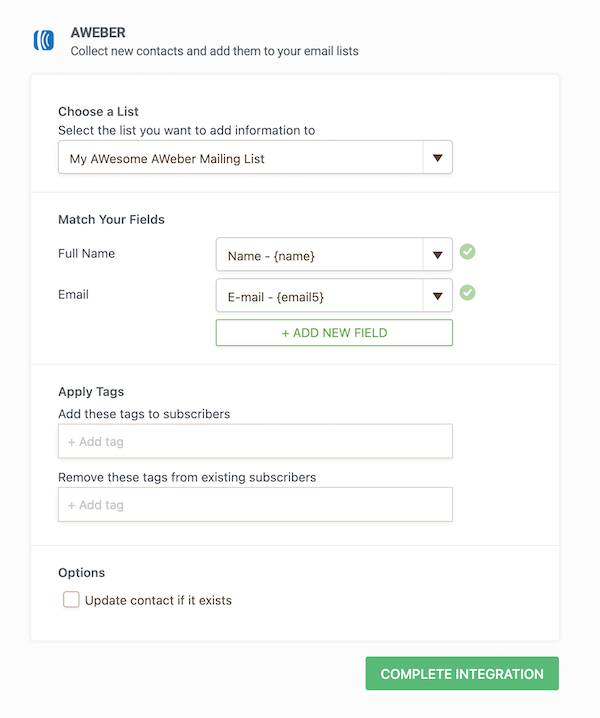Click the AWeber logo icon
Image resolution: width=600 pixels, height=718 pixels.
click(44, 41)
